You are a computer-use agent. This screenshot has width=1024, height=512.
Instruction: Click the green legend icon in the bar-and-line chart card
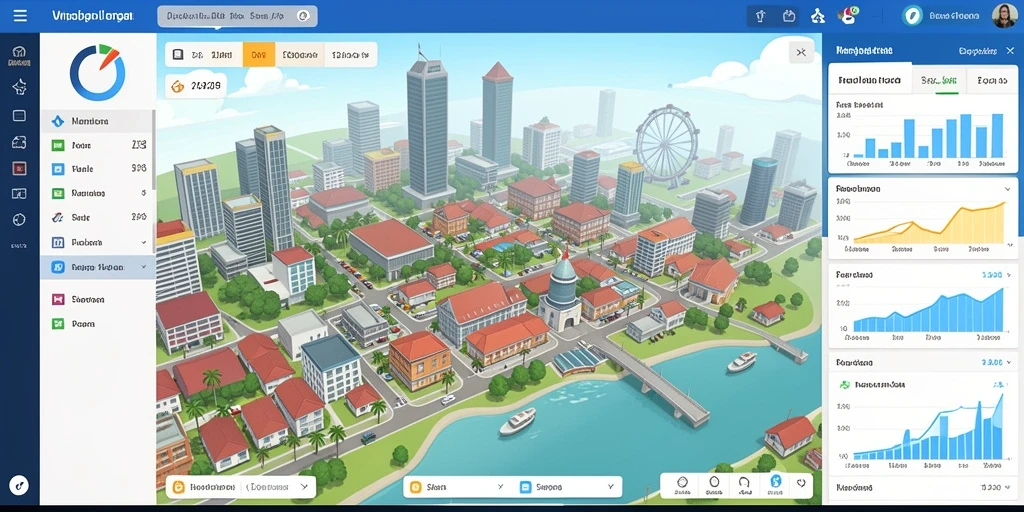click(x=844, y=385)
